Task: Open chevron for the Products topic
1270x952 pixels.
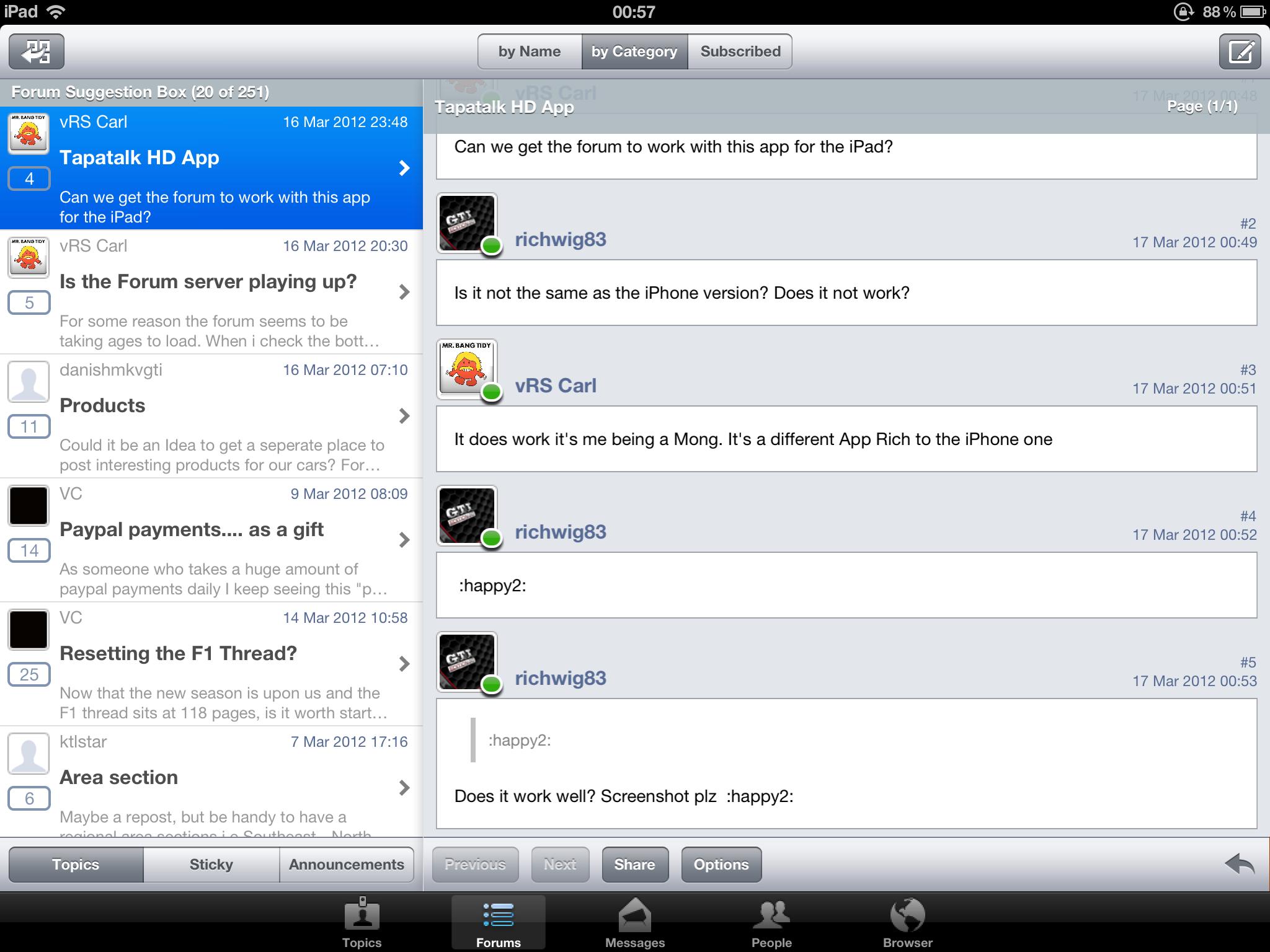Action: [x=404, y=416]
